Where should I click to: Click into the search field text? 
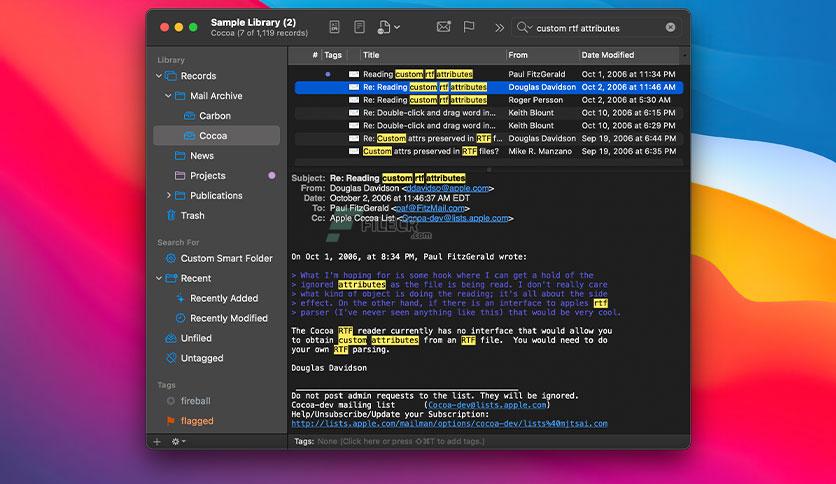[x=577, y=28]
